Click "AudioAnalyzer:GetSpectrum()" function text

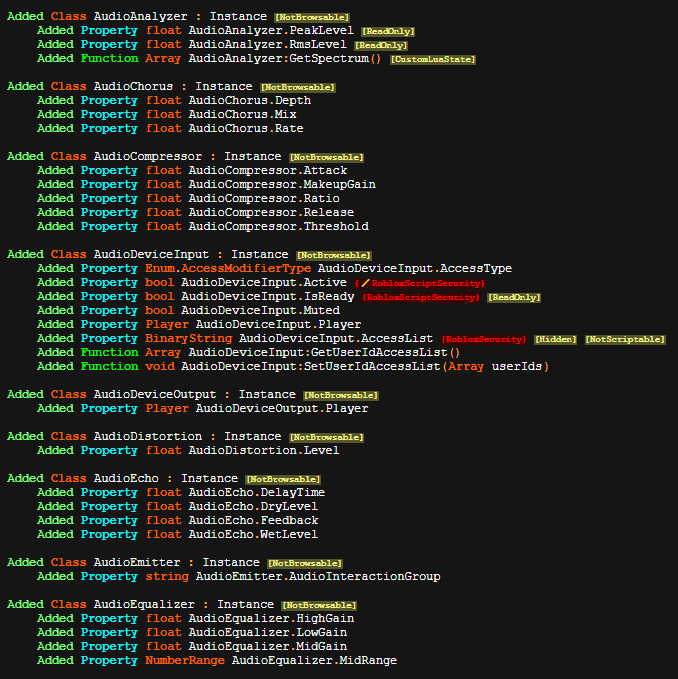pyautogui.click(x=285, y=58)
